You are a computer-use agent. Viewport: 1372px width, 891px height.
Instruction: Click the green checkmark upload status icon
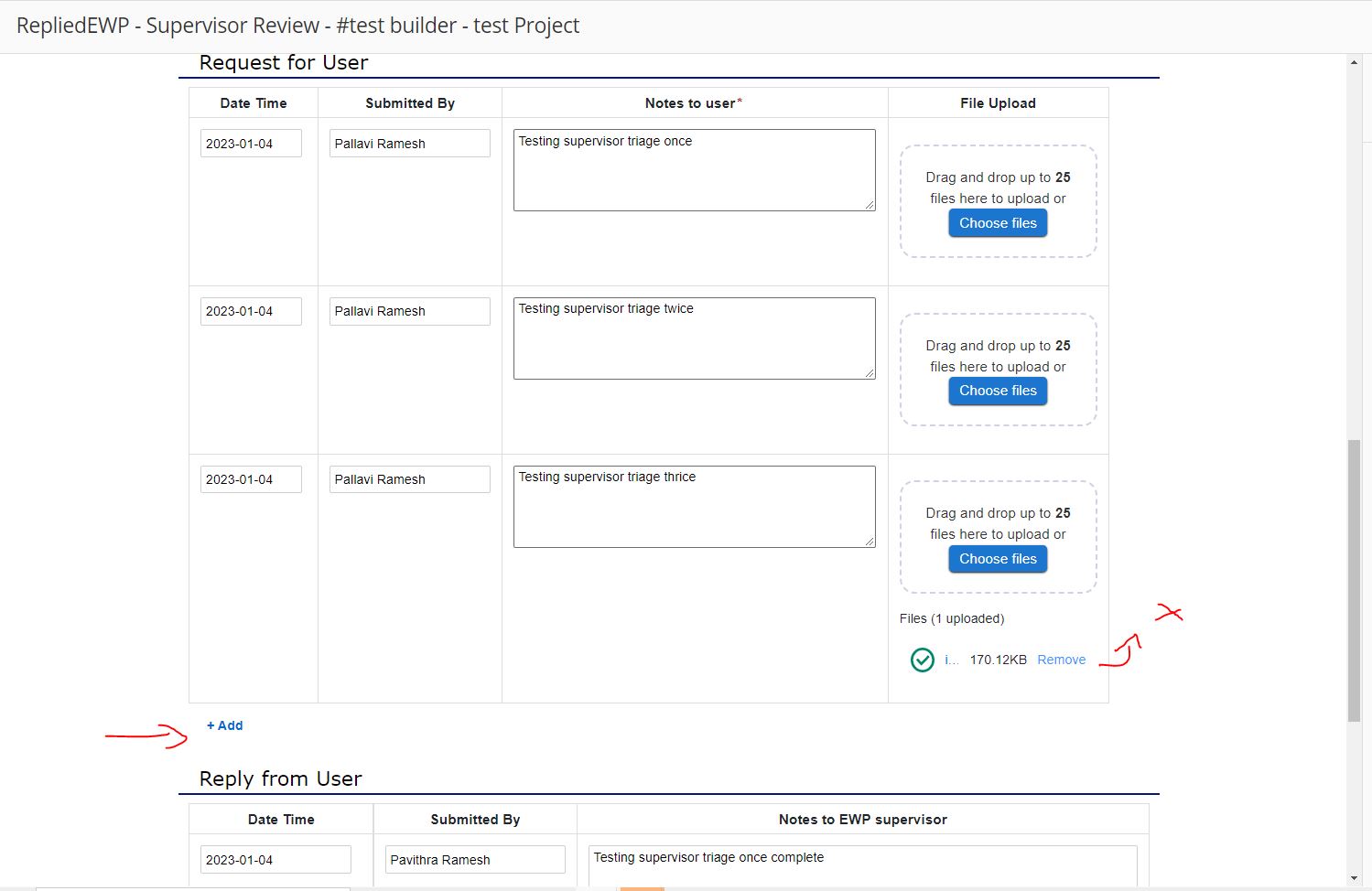coord(923,660)
